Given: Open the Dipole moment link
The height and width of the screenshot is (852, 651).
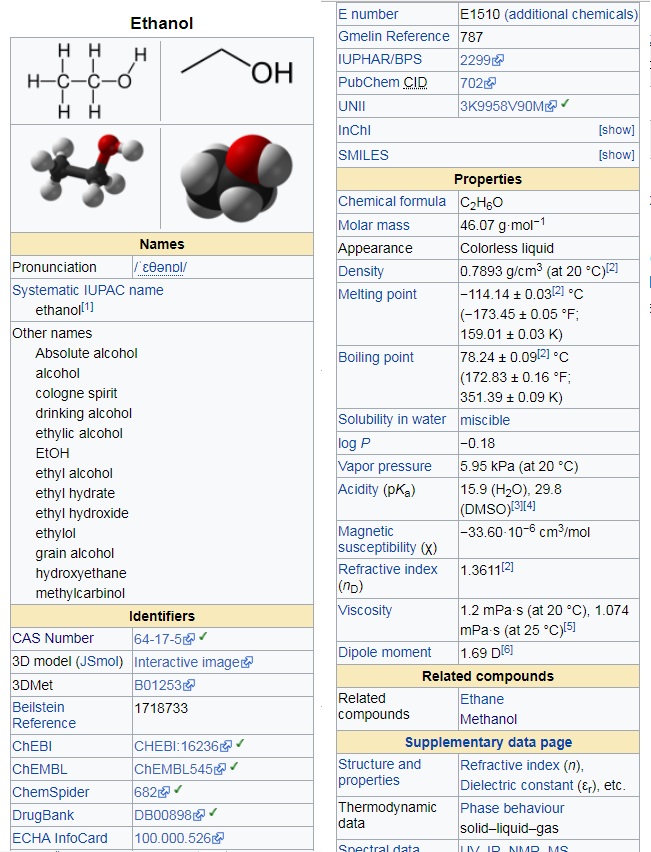Looking at the screenshot, I should pos(384,652).
